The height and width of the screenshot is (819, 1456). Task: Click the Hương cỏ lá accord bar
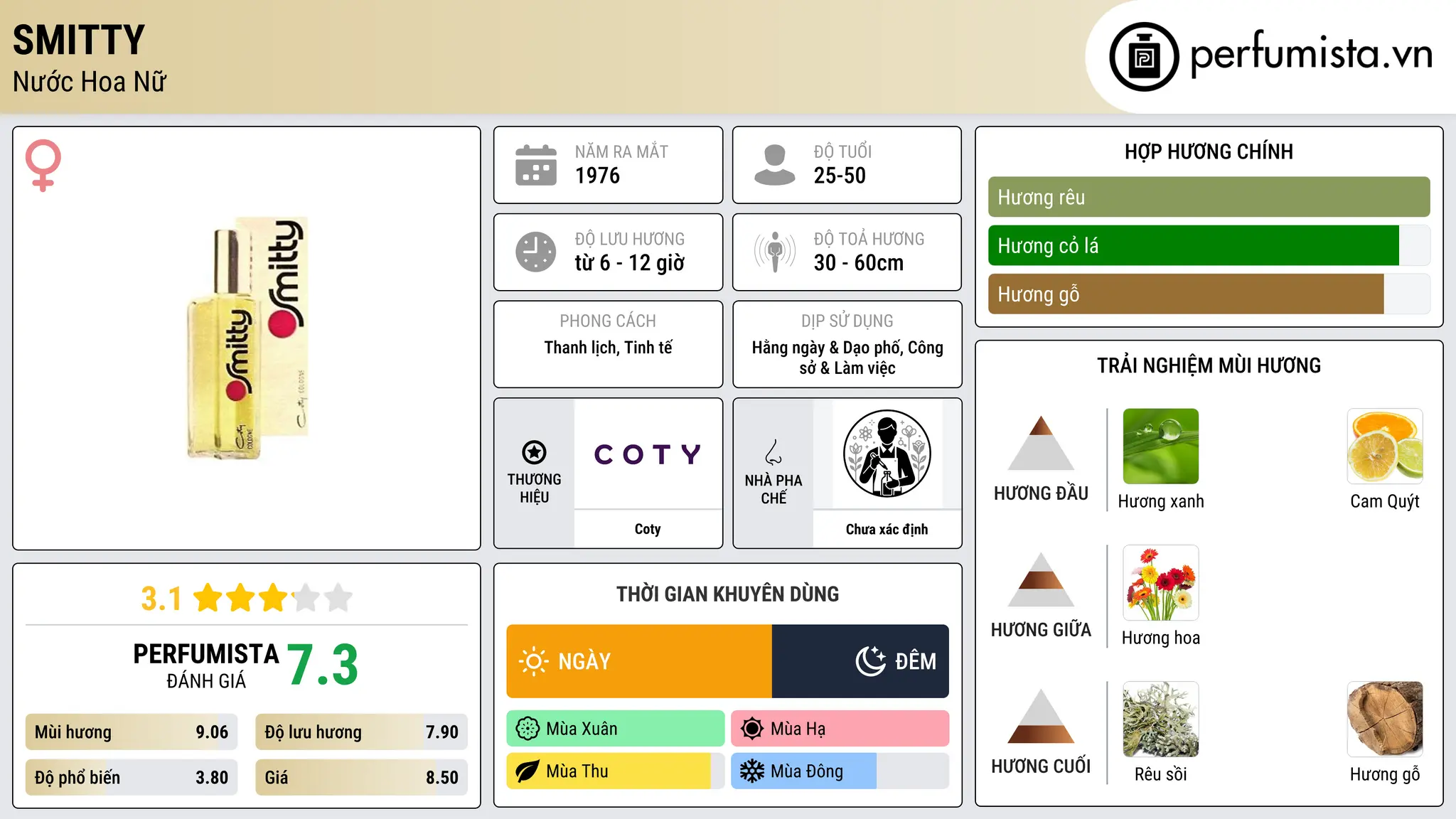[1209, 245]
